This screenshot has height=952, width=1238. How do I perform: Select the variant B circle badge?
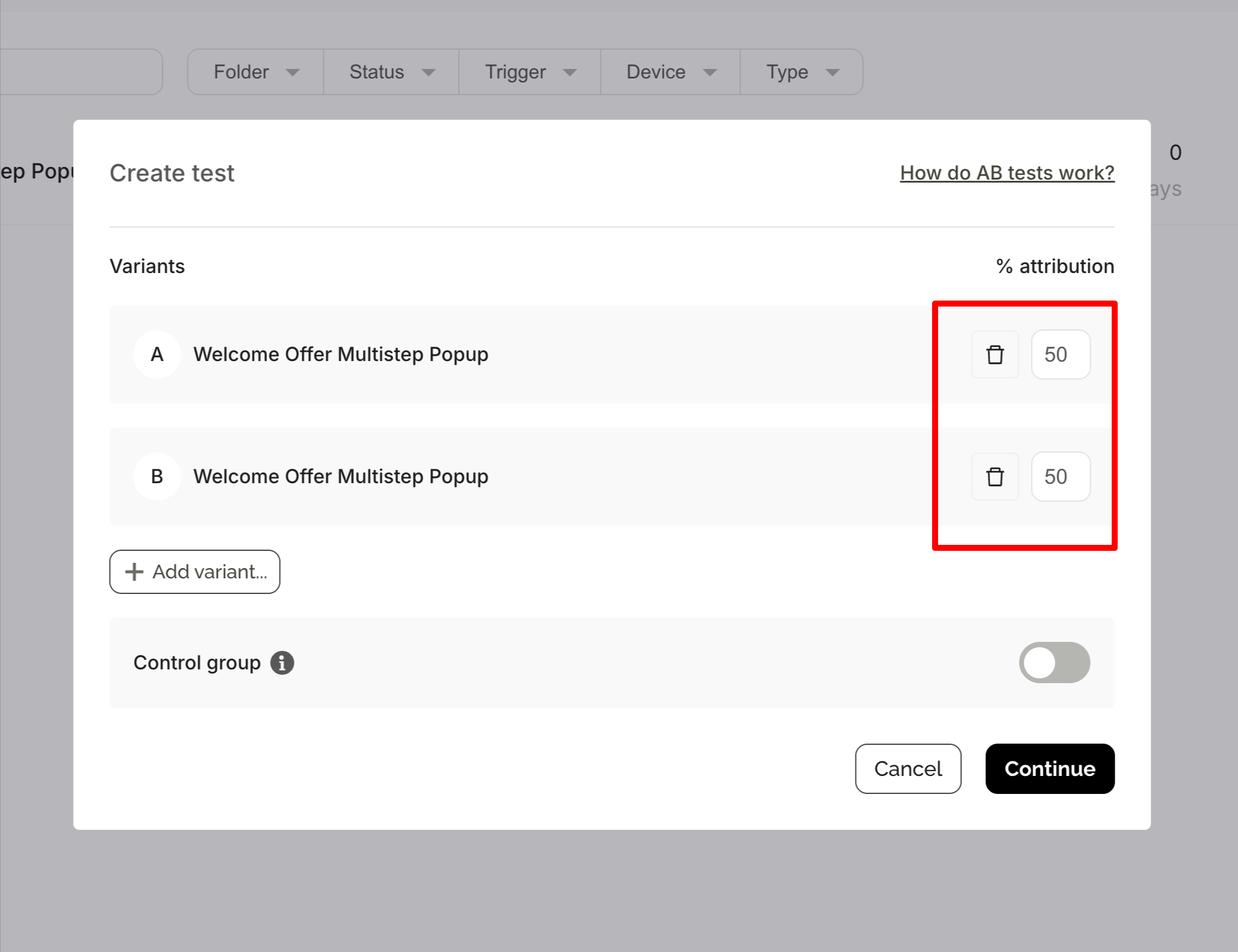pos(156,476)
